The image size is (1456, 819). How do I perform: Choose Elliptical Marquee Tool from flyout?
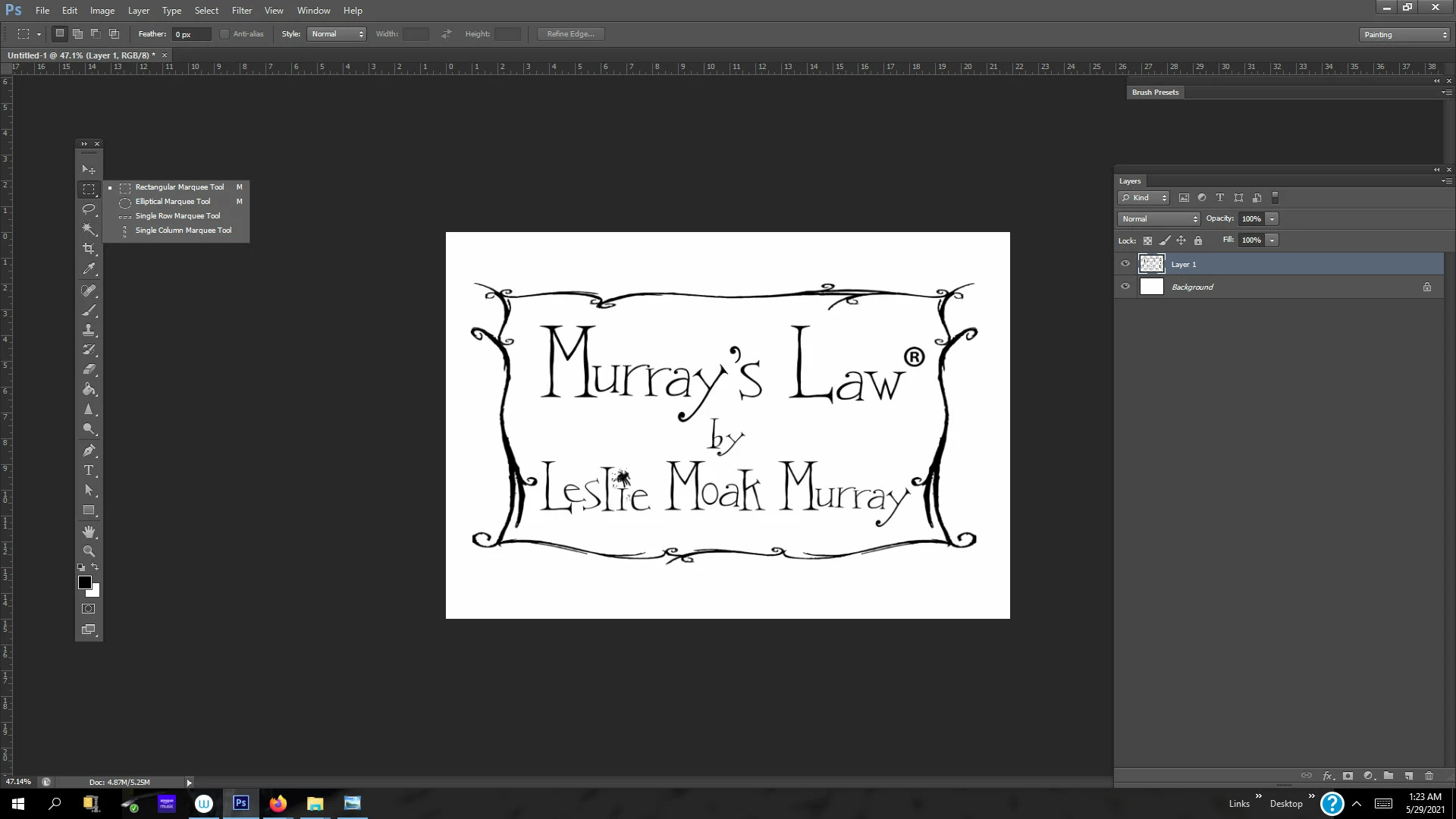coord(173,202)
